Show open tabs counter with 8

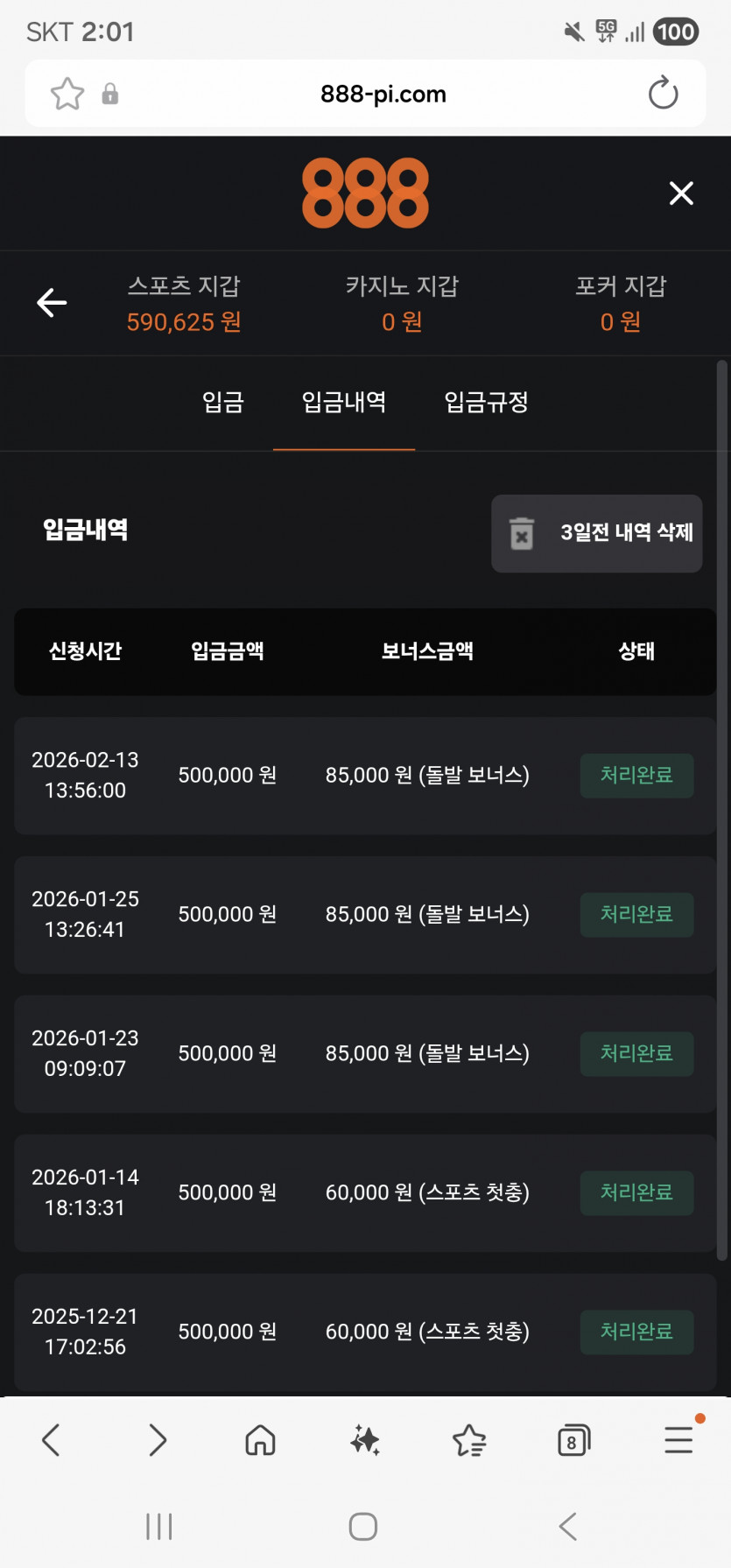point(573,1440)
